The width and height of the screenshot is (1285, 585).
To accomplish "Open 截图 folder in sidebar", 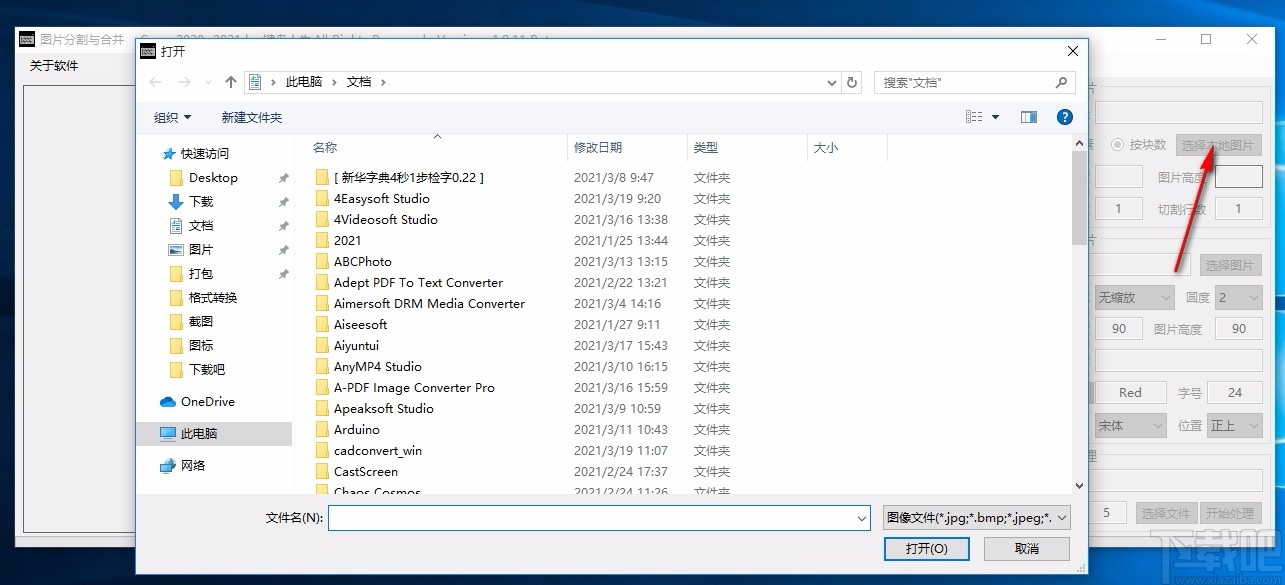I will (201, 321).
